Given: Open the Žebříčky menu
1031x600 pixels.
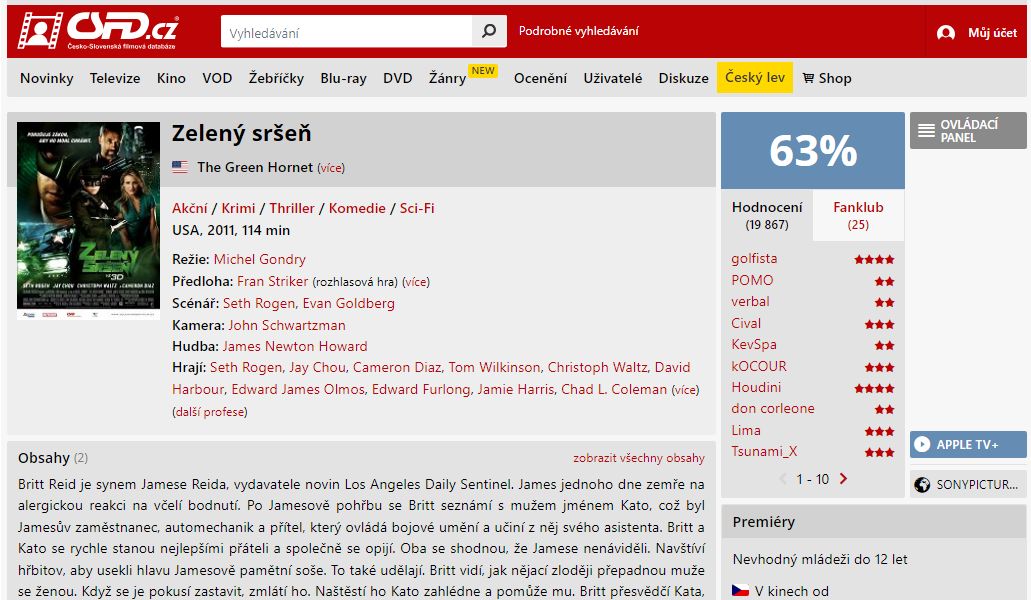Looking at the screenshot, I should click(x=276, y=78).
